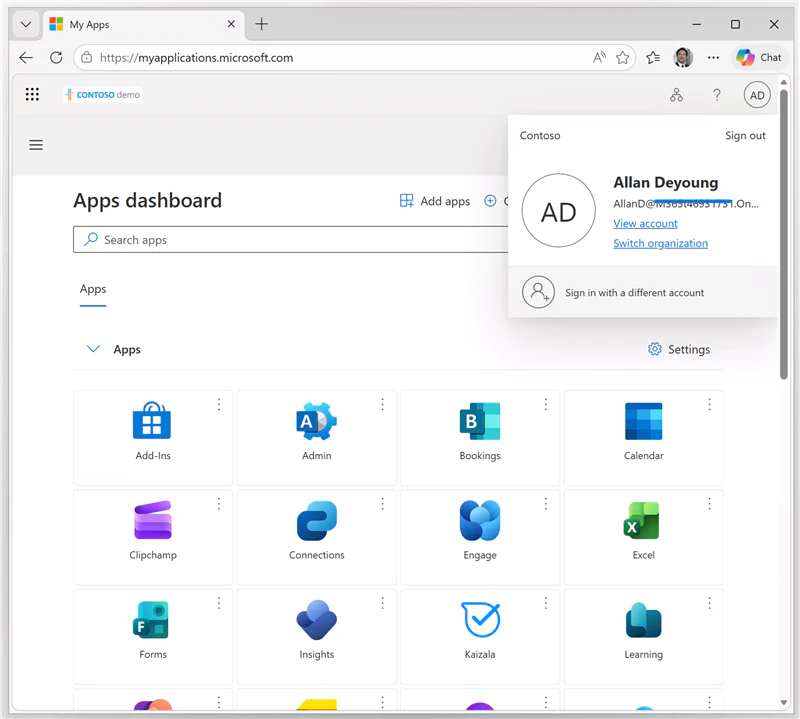This screenshot has width=800, height=719.
Task: Open the tab actions dropdown chevron
Action: pyautogui.click(x=26, y=24)
